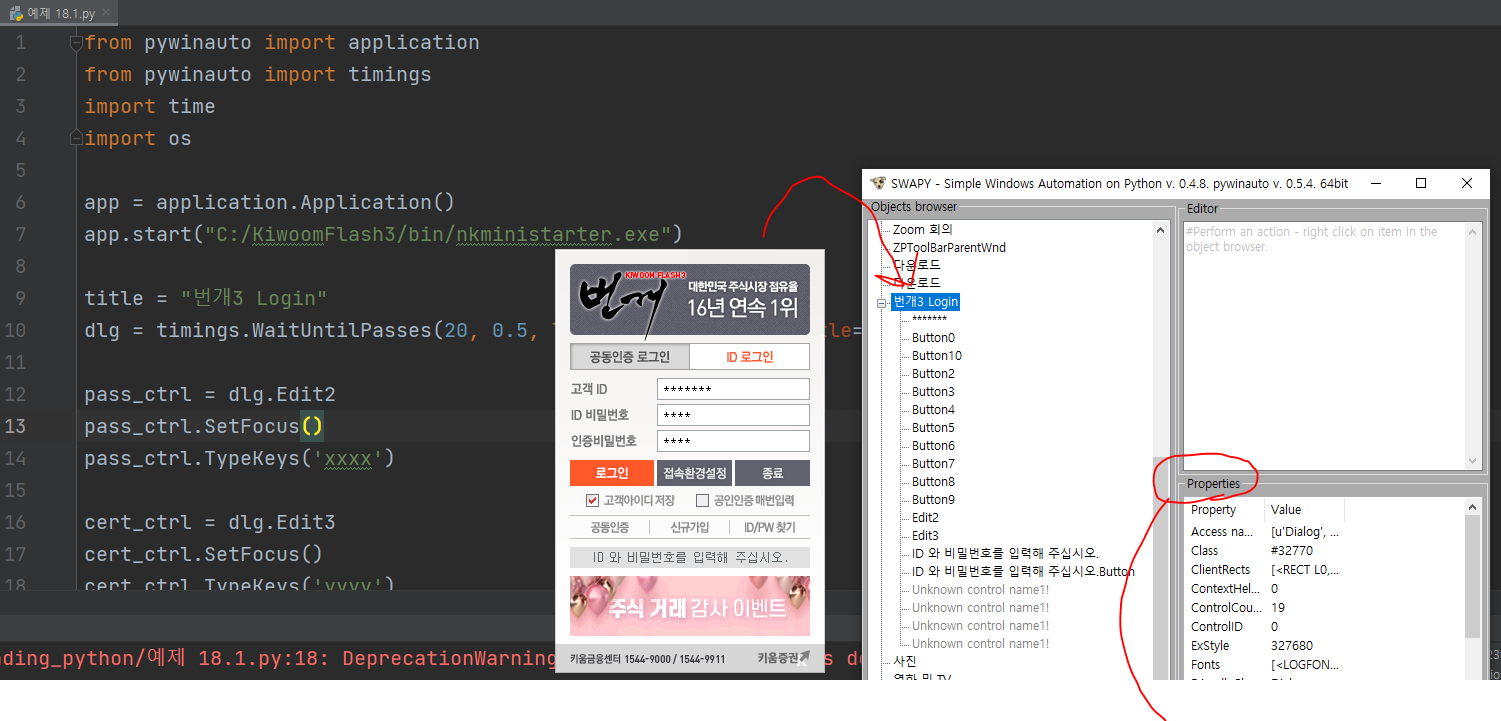Maximize the SWAPY window
Viewport: 1501px width, 721px height.
1421,183
